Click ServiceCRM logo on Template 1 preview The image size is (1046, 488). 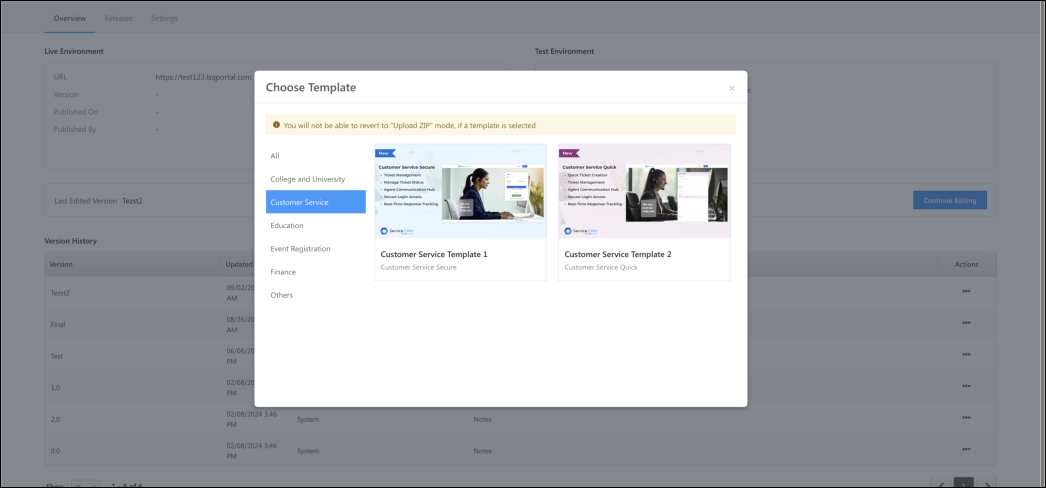click(396, 231)
